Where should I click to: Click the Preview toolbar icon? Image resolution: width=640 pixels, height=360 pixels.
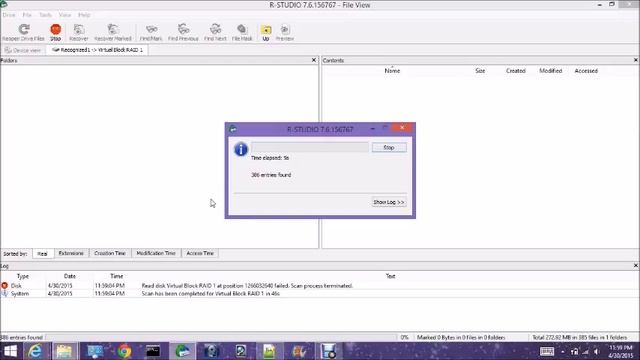285,32
